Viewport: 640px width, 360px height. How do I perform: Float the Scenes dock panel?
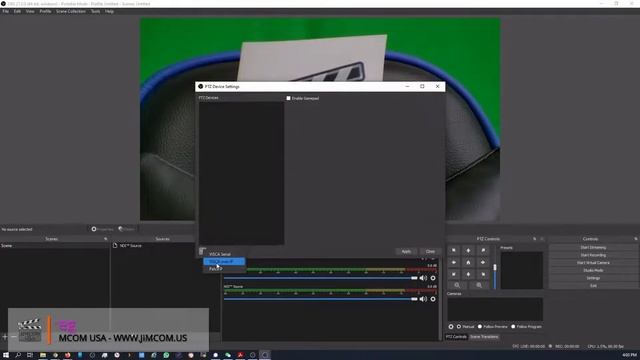106,239
